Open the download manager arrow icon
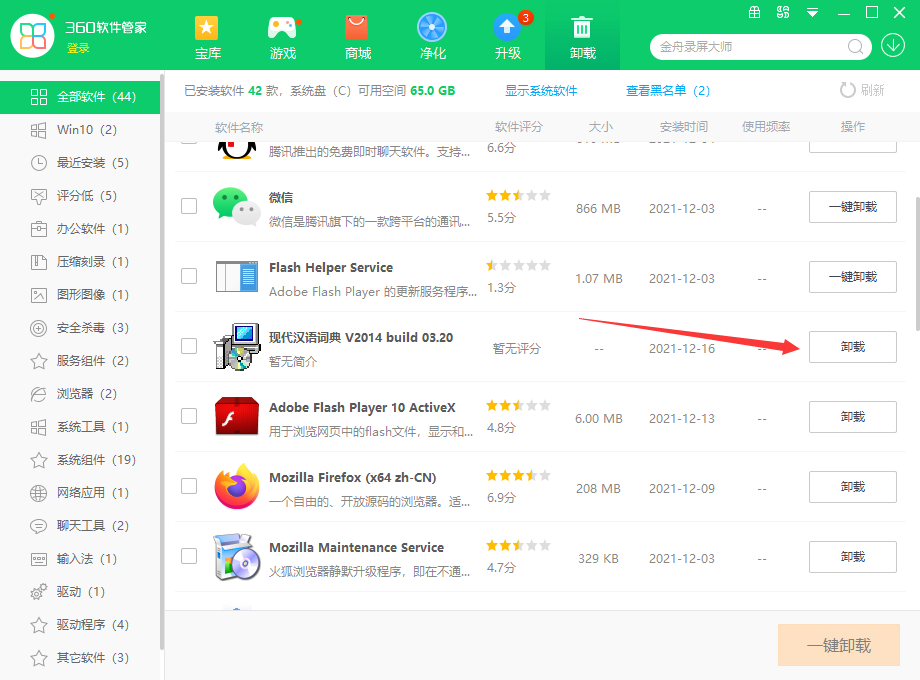920x680 pixels. tap(892, 46)
